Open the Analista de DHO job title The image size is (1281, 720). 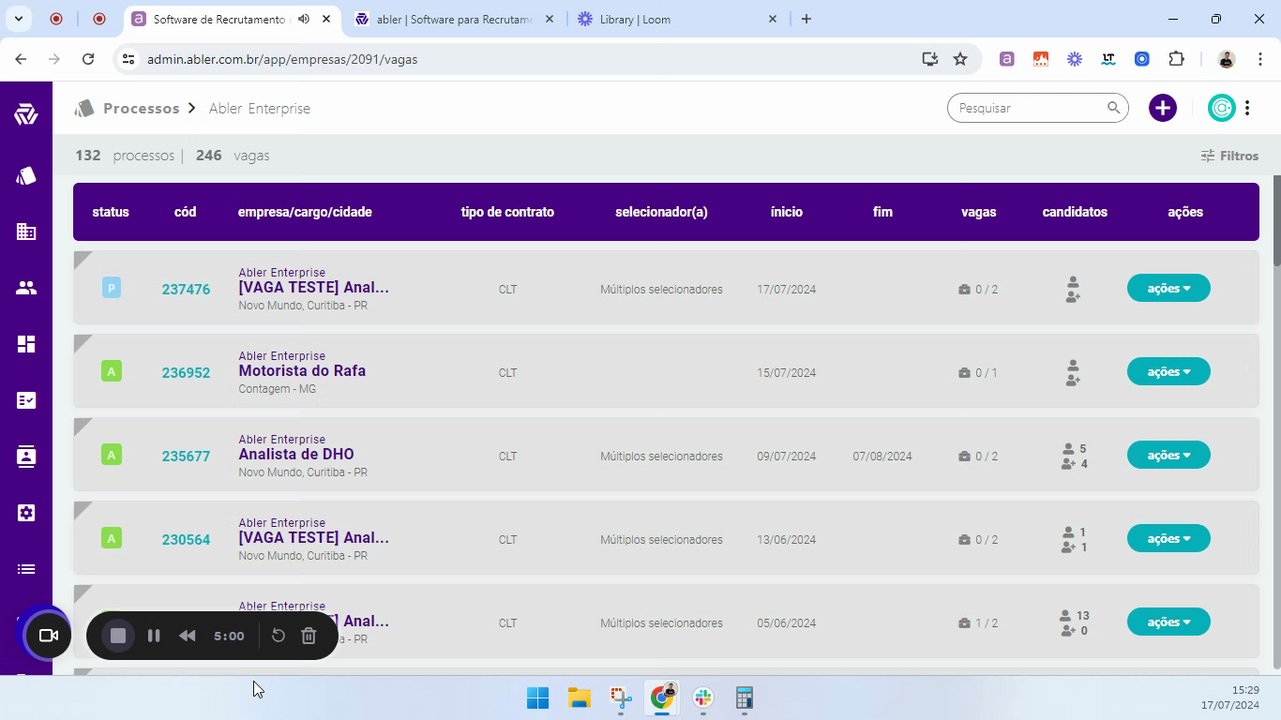(x=296, y=454)
